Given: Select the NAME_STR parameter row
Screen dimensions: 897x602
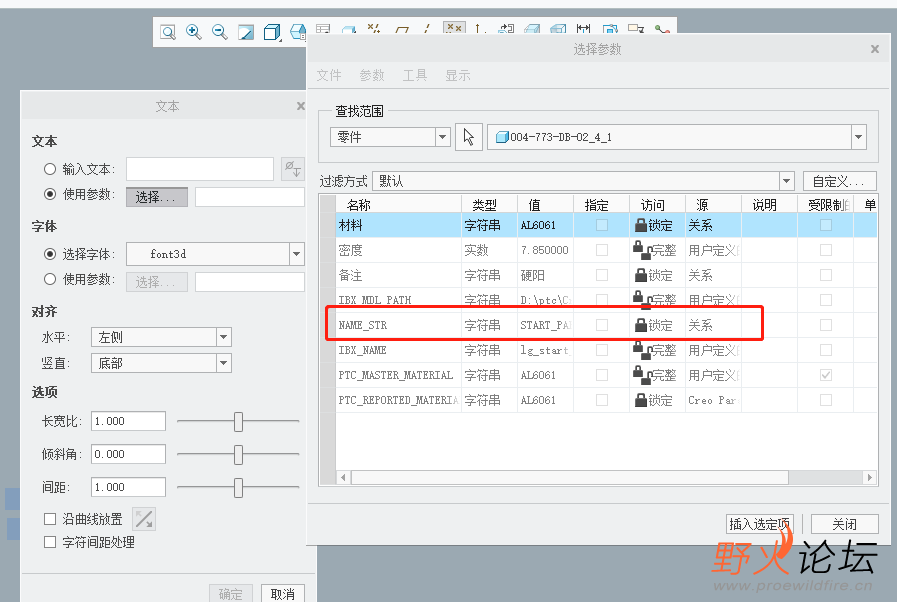Looking at the screenshot, I should point(606,325).
